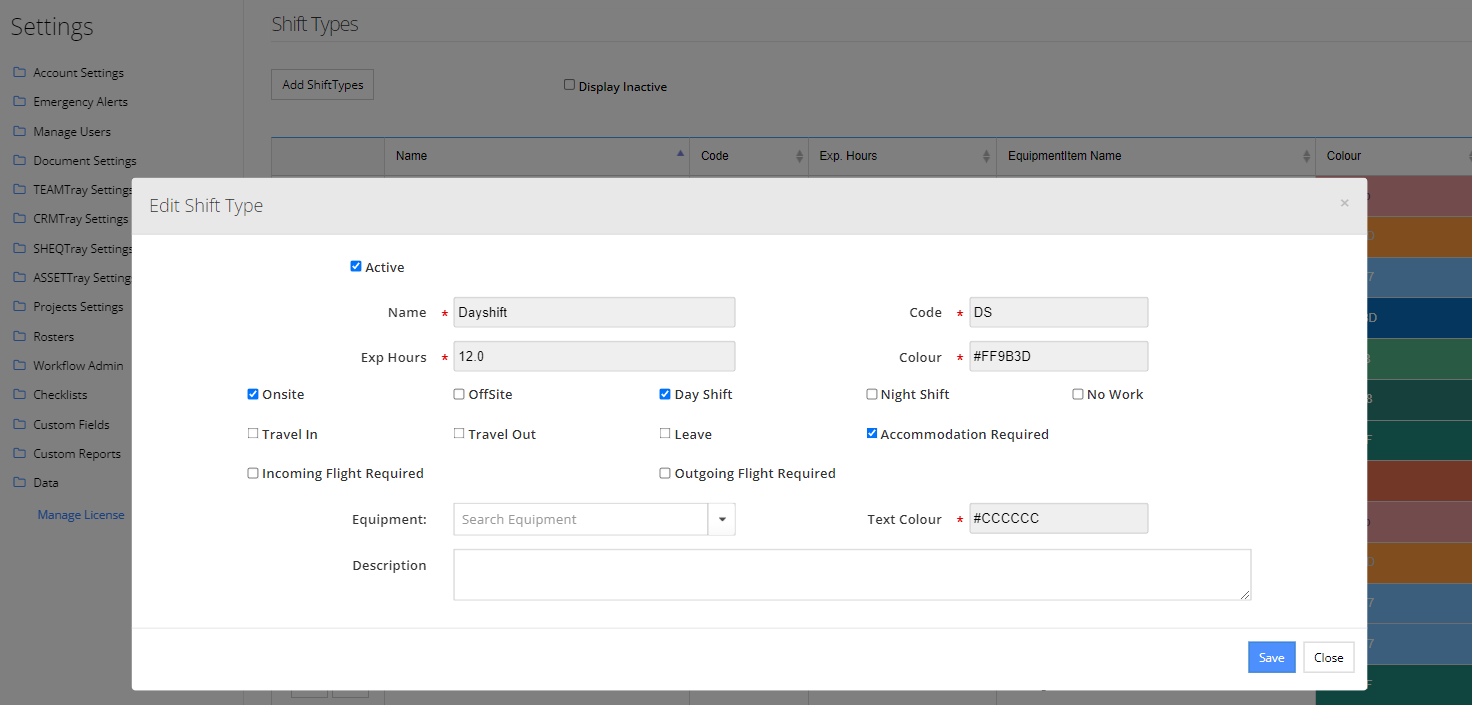Click the CRMTray Settings folder icon
Image resolution: width=1472 pixels, height=705 pixels.
pyautogui.click(x=19, y=219)
